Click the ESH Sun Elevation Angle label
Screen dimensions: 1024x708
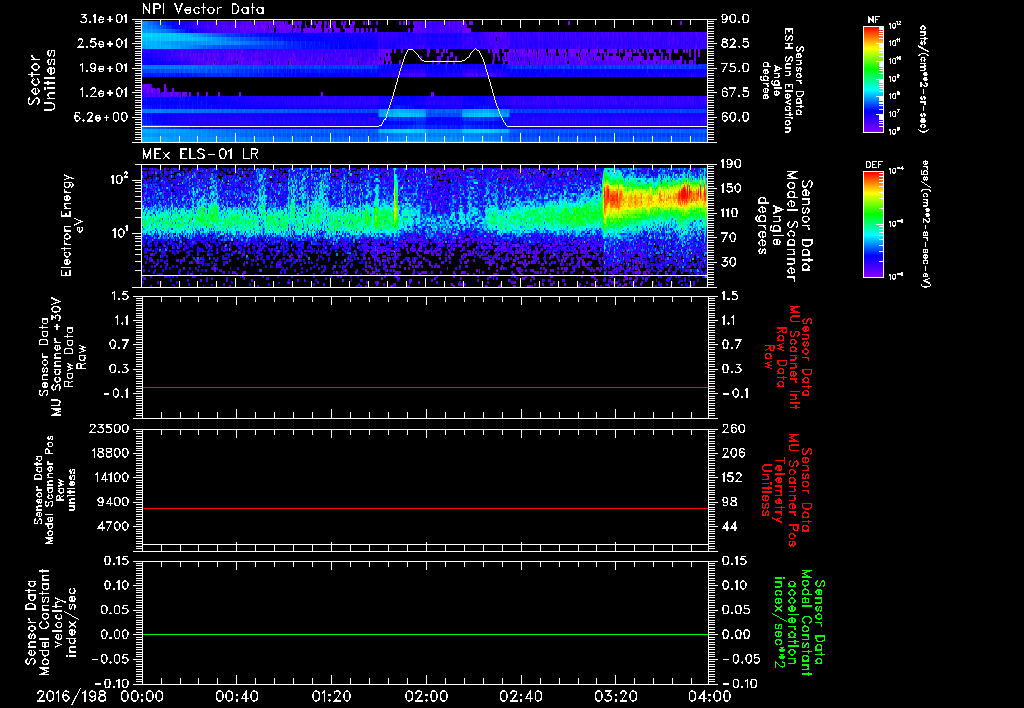[x=782, y=80]
